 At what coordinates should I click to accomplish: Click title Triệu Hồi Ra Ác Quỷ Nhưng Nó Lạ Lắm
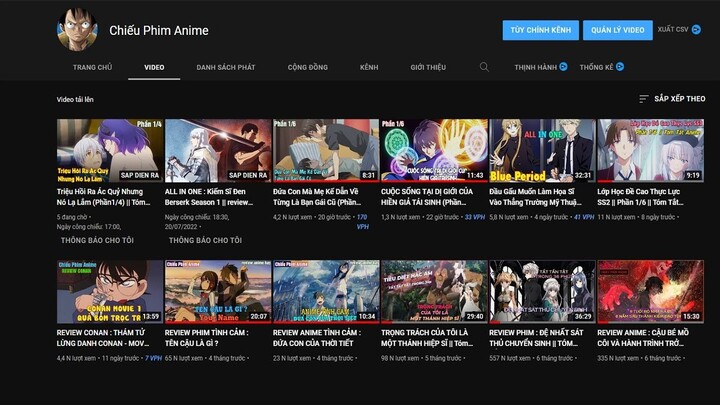point(103,197)
